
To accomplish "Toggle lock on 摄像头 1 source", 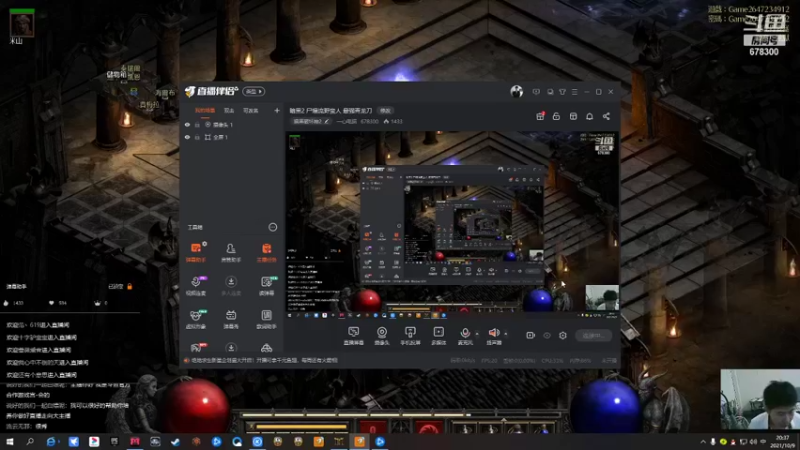I will coord(197,124).
